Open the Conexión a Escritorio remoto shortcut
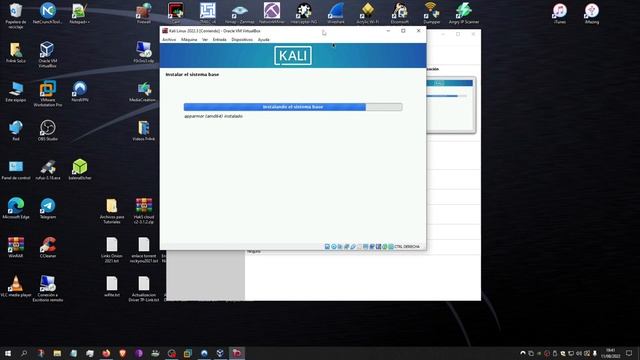This screenshot has width=640, height=360. click(x=48, y=289)
